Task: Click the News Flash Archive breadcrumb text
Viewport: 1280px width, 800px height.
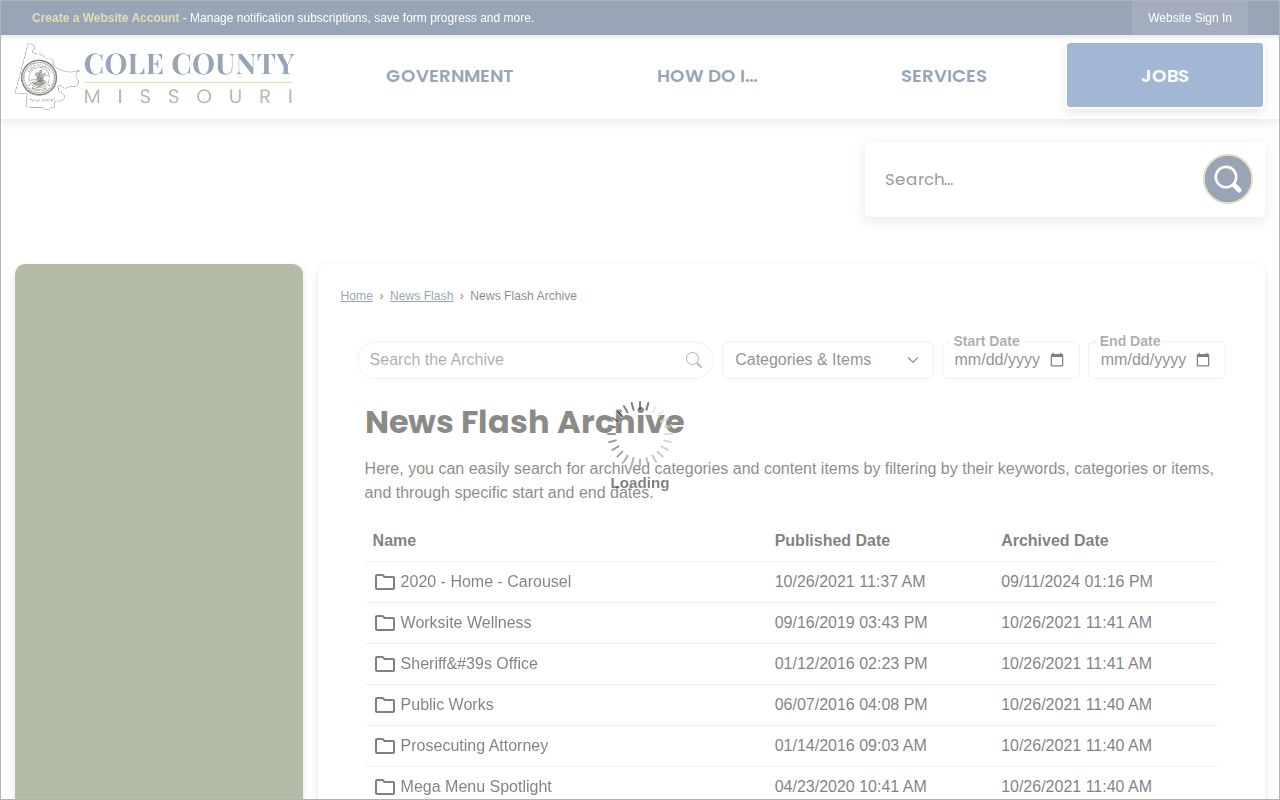Action: (x=523, y=296)
